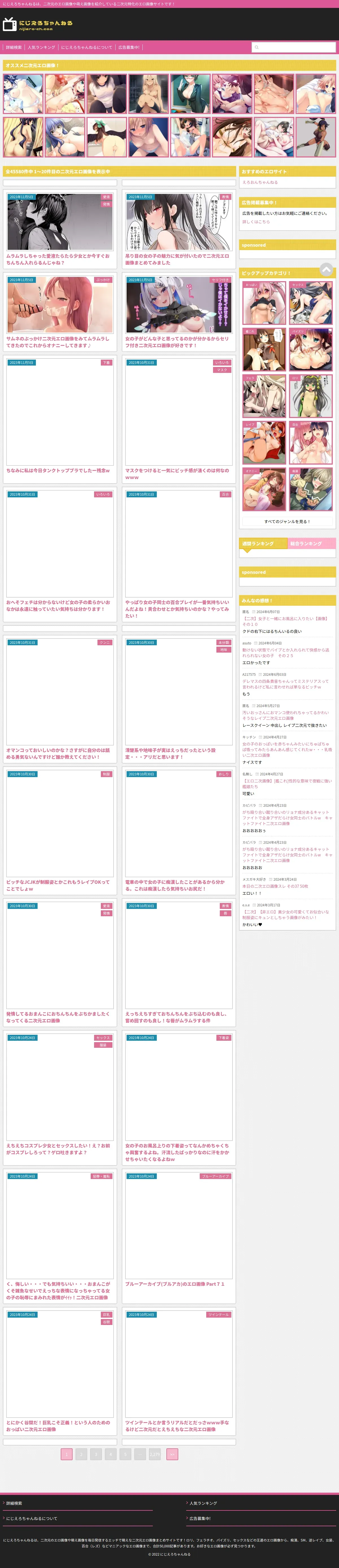339x1568 pixels.
Task: Switch to the 週間ランキング tab
Action: (x=263, y=544)
